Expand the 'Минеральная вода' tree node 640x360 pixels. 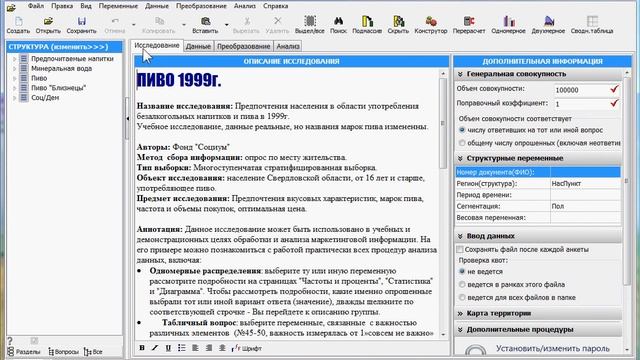click(15, 69)
